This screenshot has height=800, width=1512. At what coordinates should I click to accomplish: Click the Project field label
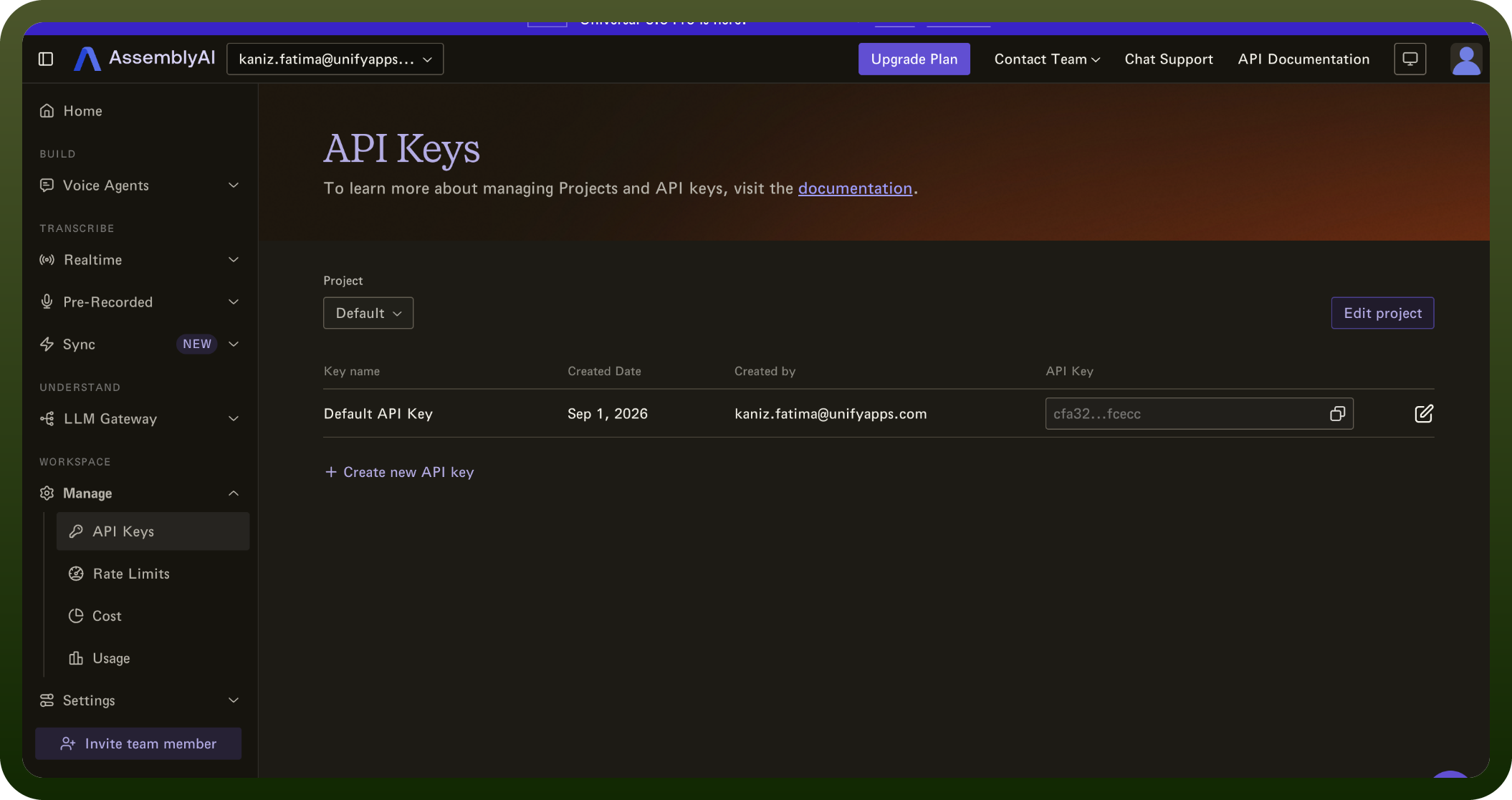[343, 281]
